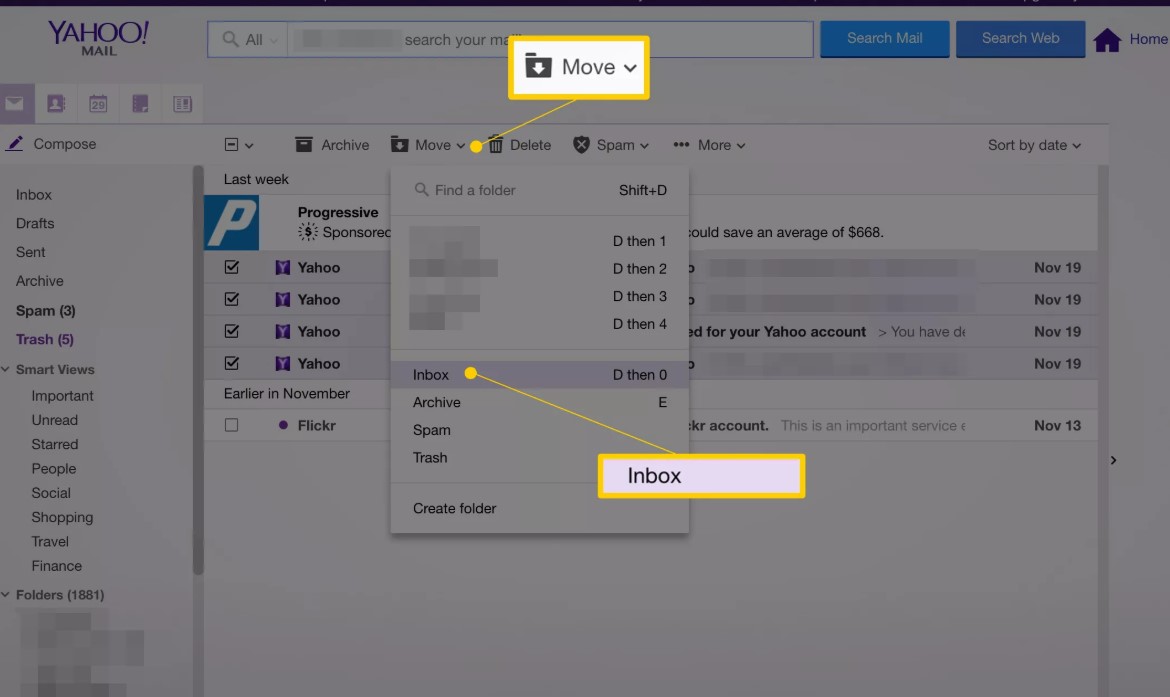
Task: Click the Home icon near Search Web
Action: click(x=1108, y=39)
